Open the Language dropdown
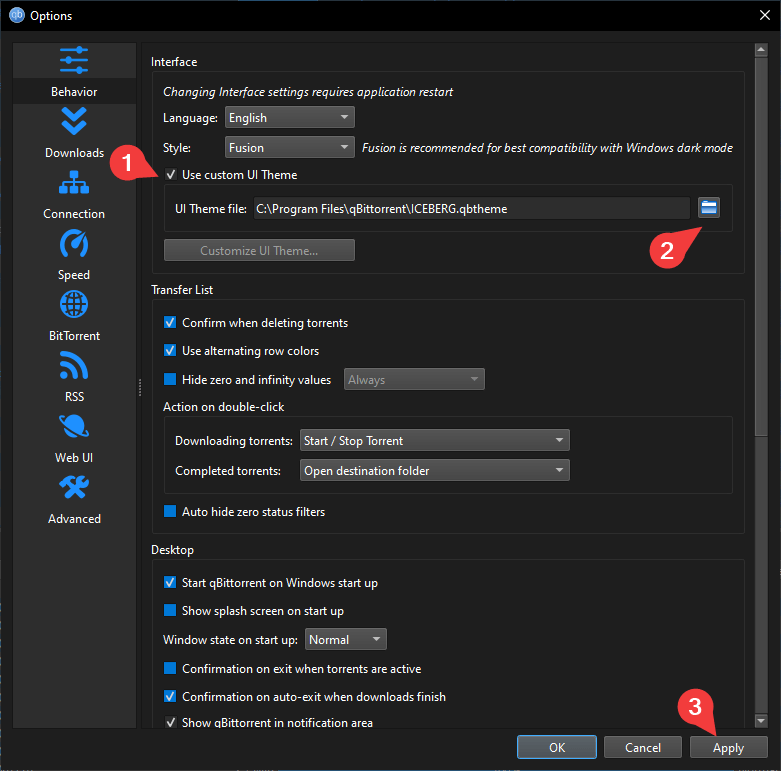 [x=289, y=118]
